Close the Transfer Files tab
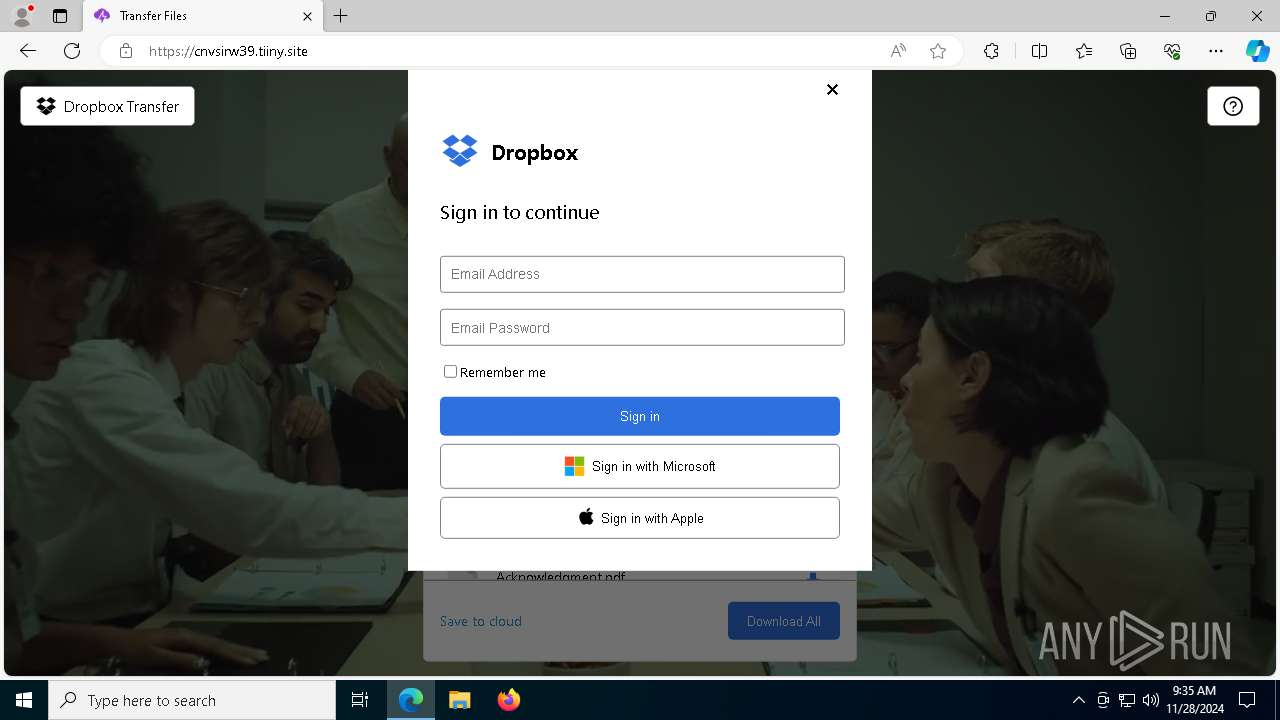1280x720 pixels. pos(308,16)
